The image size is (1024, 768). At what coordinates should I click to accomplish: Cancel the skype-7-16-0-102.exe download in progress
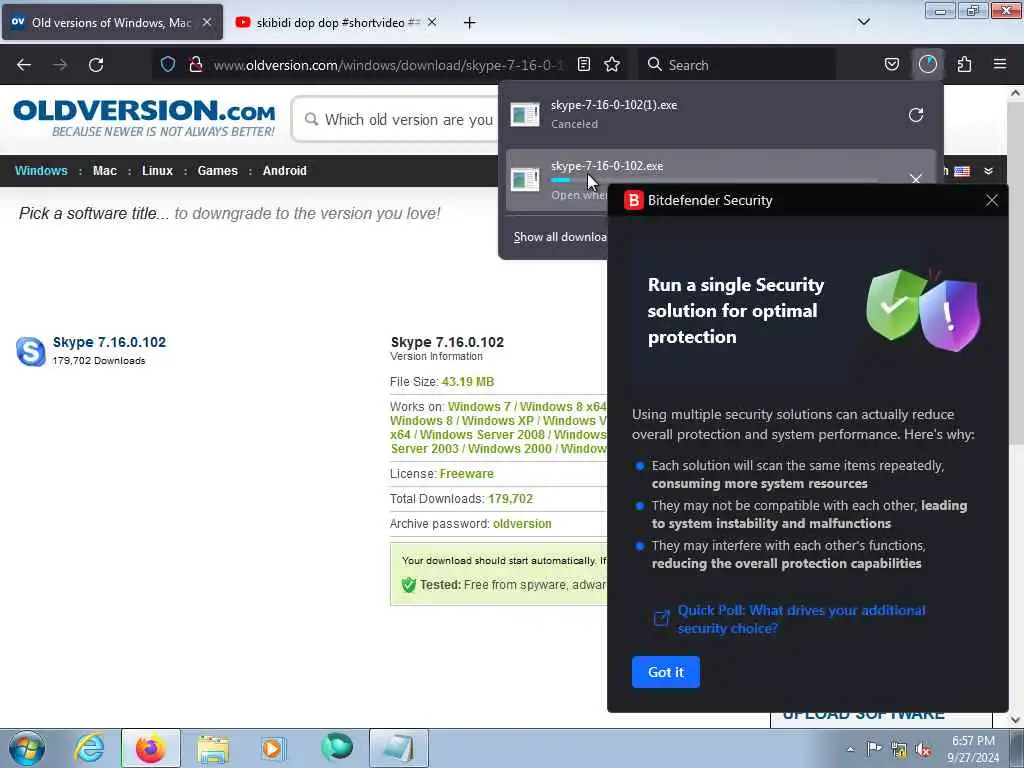point(916,178)
